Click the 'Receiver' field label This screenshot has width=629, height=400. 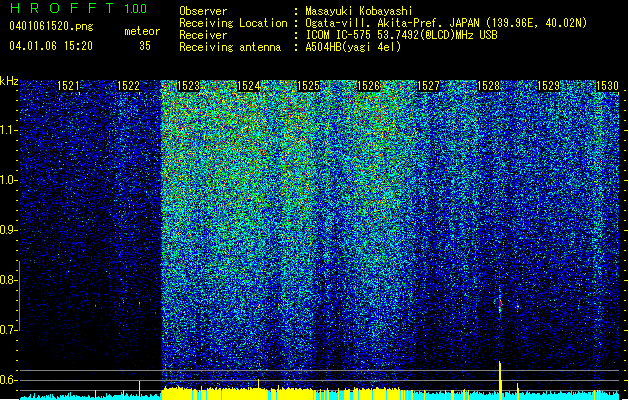[203, 35]
